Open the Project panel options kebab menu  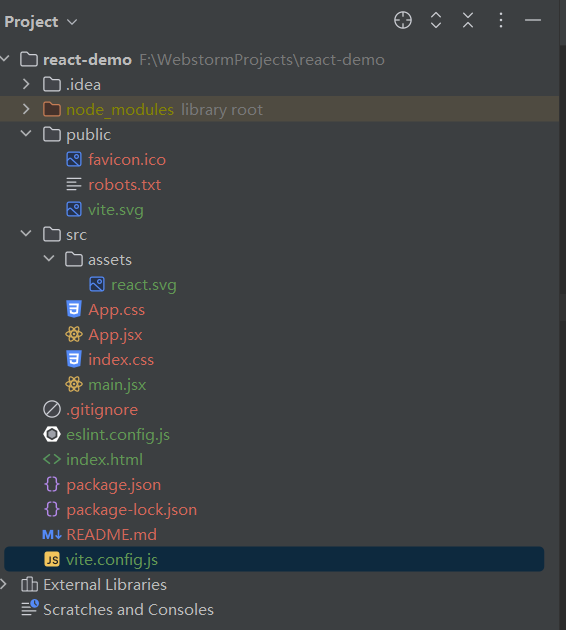pyautogui.click(x=501, y=20)
